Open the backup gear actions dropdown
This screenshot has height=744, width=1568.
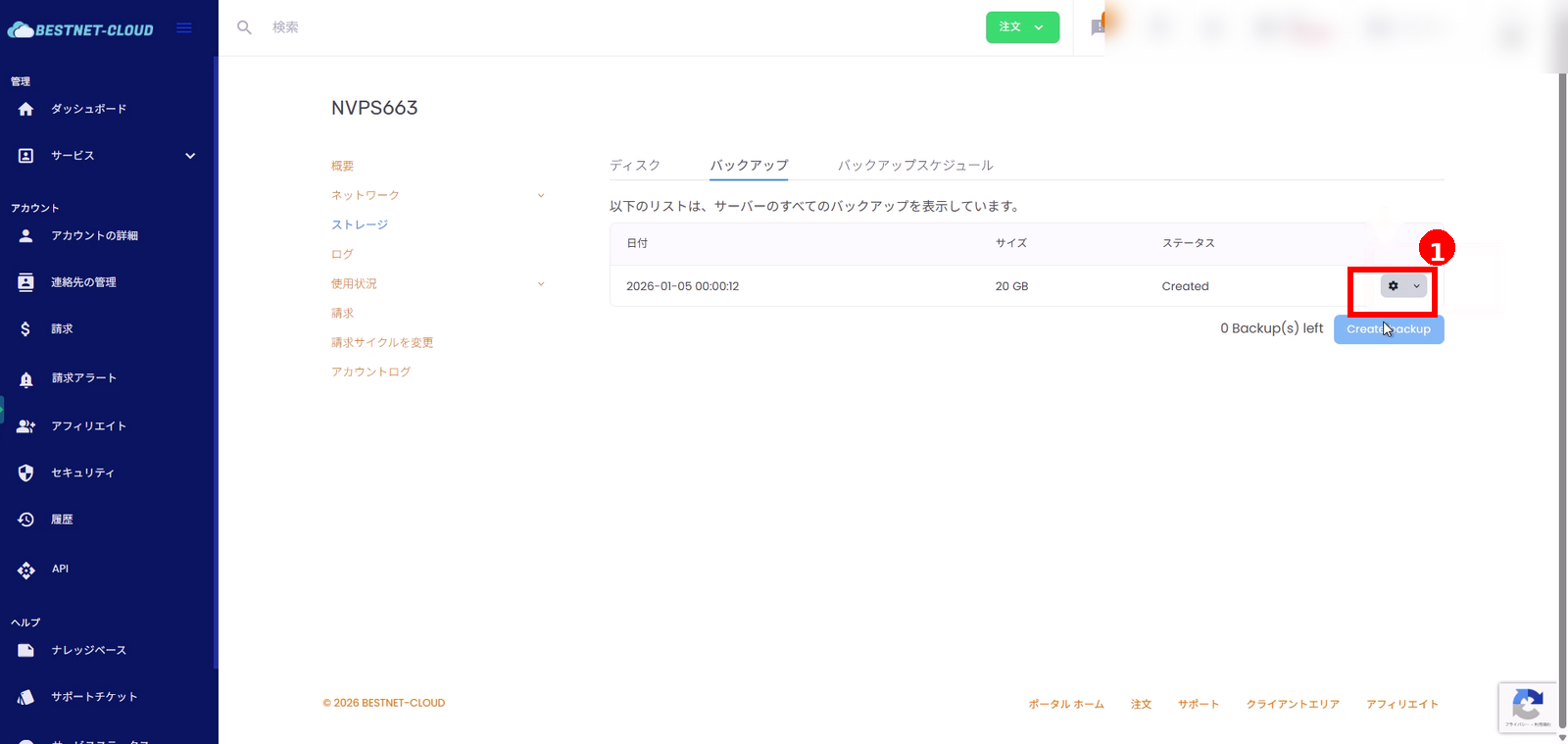(x=1403, y=286)
